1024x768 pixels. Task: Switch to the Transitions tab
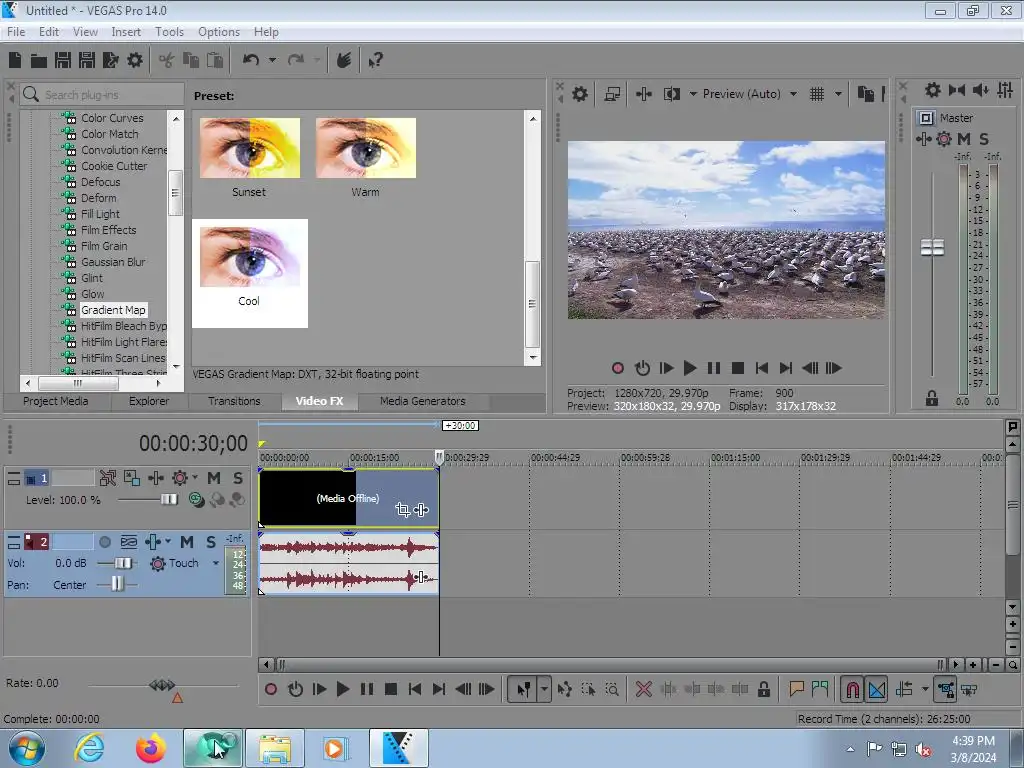pyautogui.click(x=234, y=401)
